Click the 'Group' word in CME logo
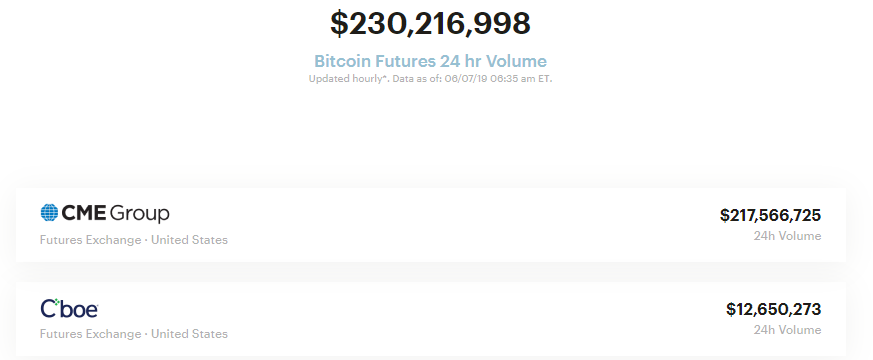The width and height of the screenshot is (873, 360). (140, 214)
